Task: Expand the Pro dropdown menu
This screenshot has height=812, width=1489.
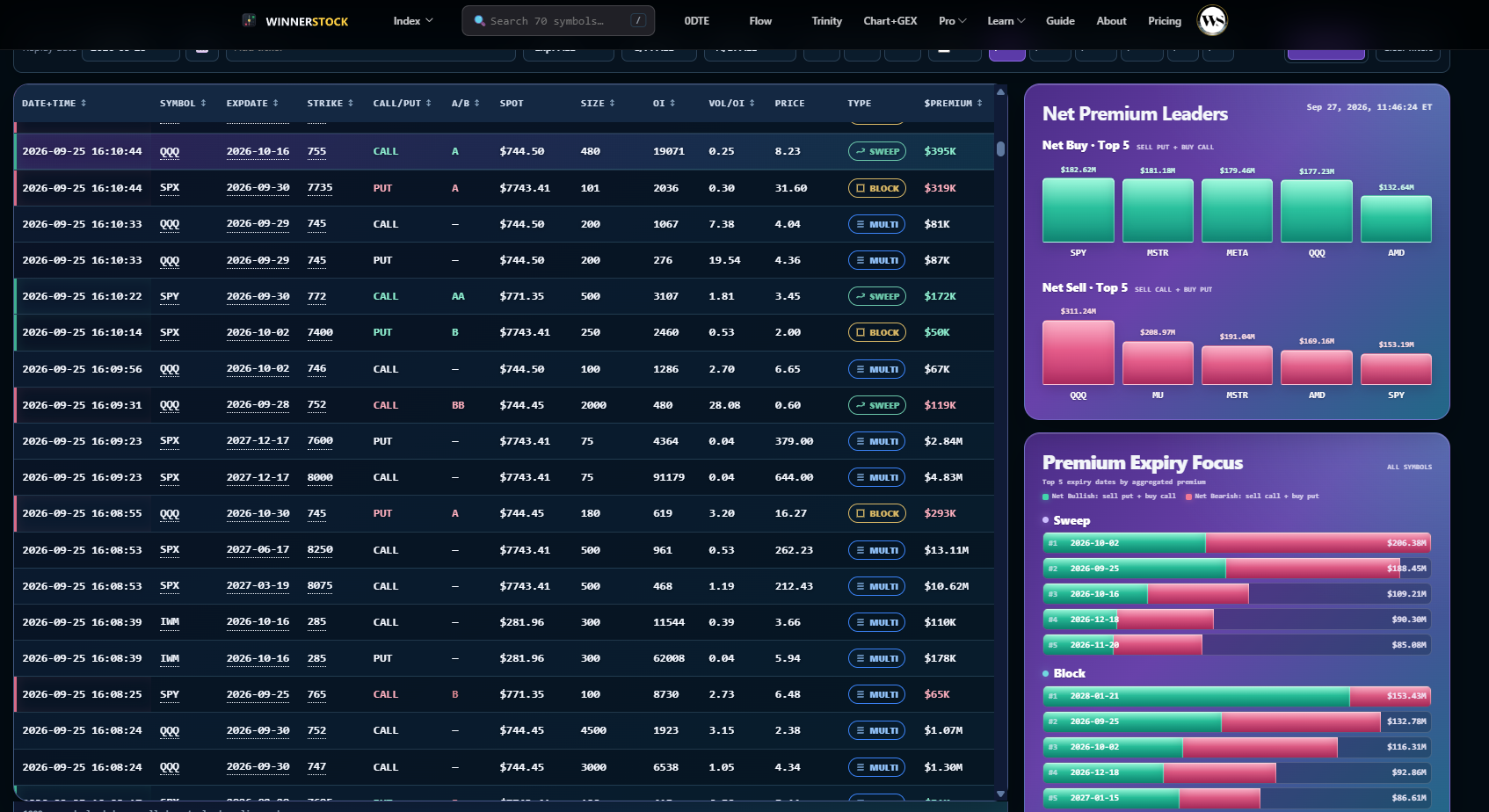Action: click(x=952, y=20)
